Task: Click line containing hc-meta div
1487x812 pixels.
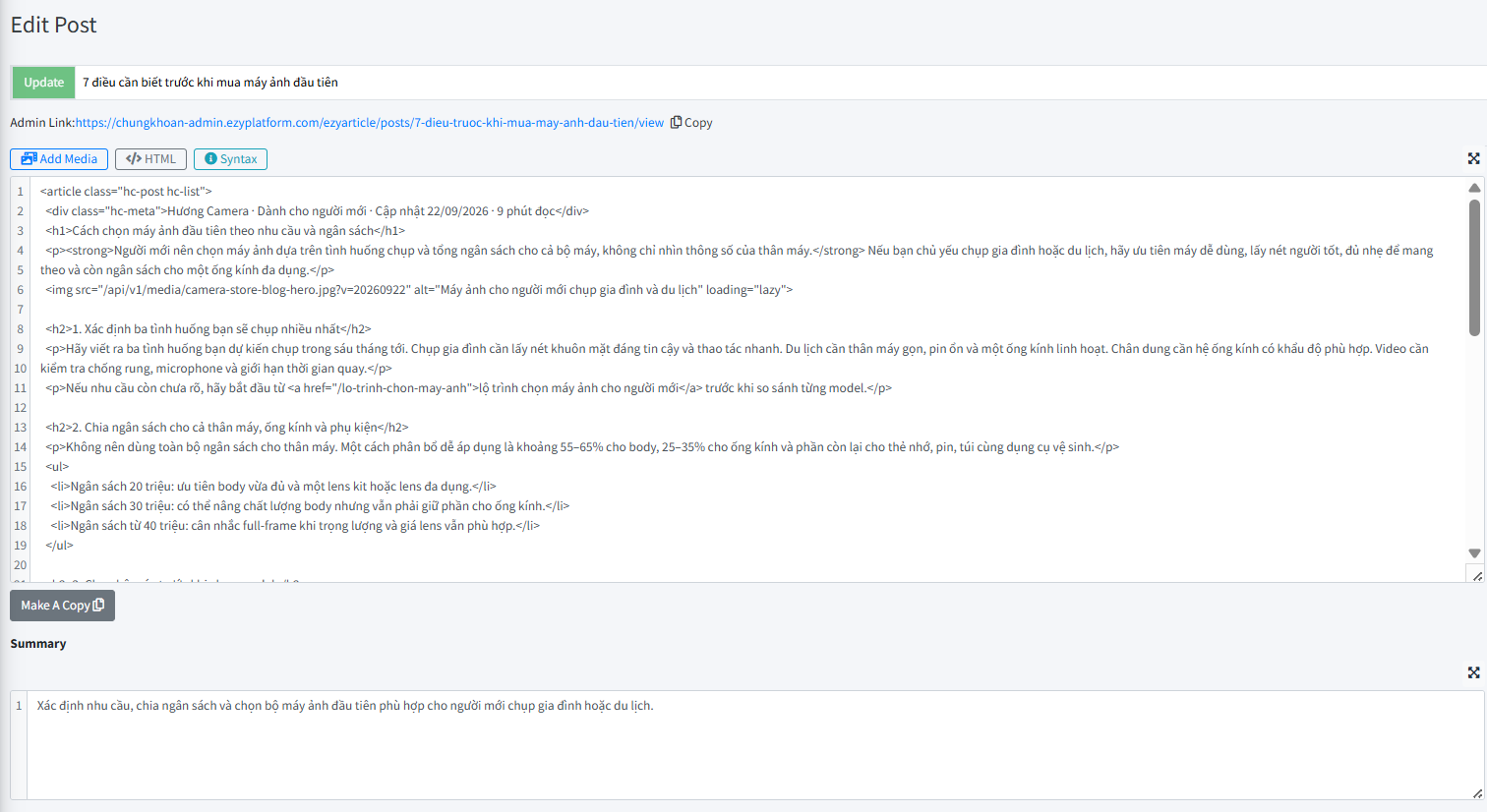Action: pyautogui.click(x=315, y=211)
